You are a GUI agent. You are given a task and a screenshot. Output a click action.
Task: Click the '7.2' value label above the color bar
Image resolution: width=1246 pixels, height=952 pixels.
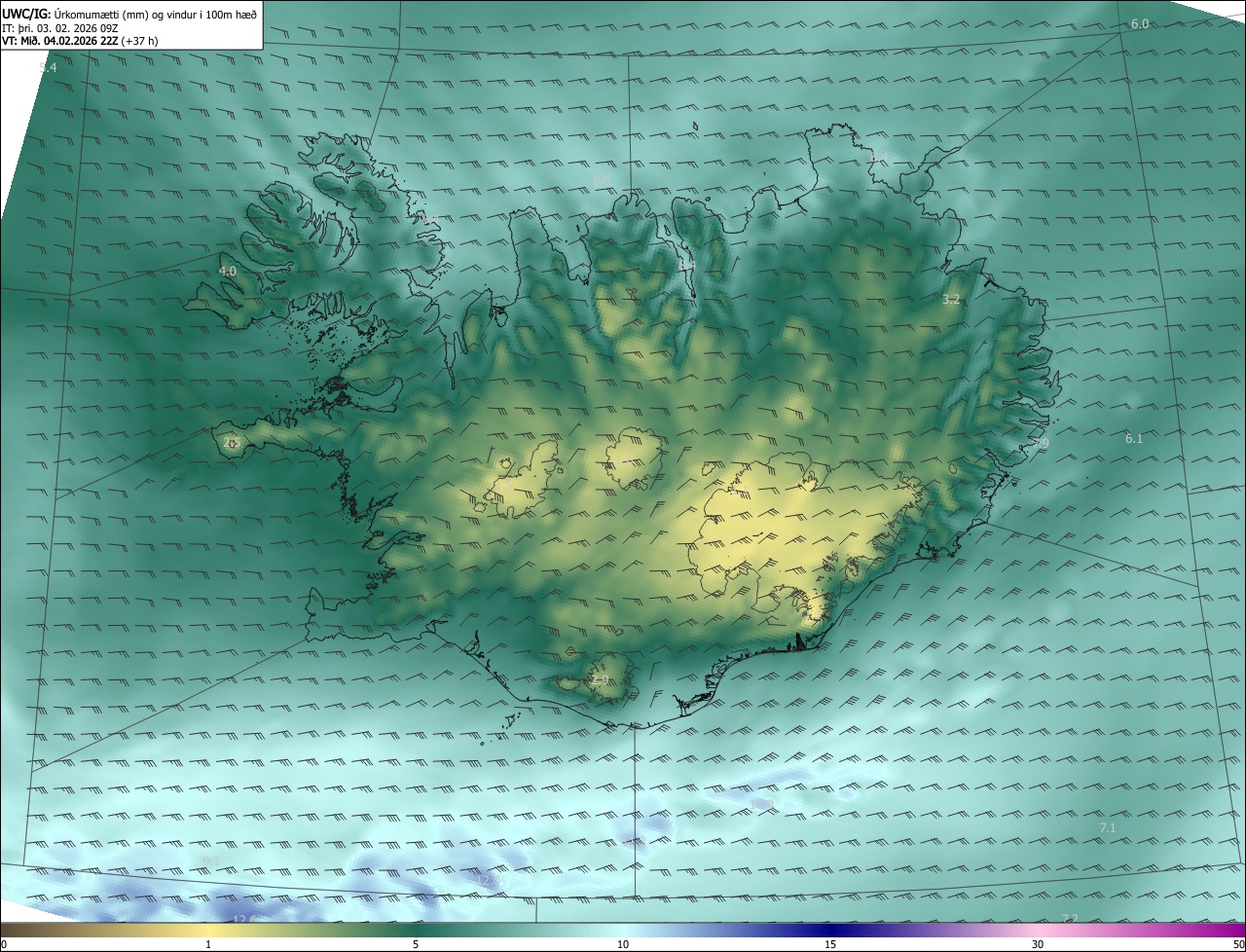coord(1070,919)
